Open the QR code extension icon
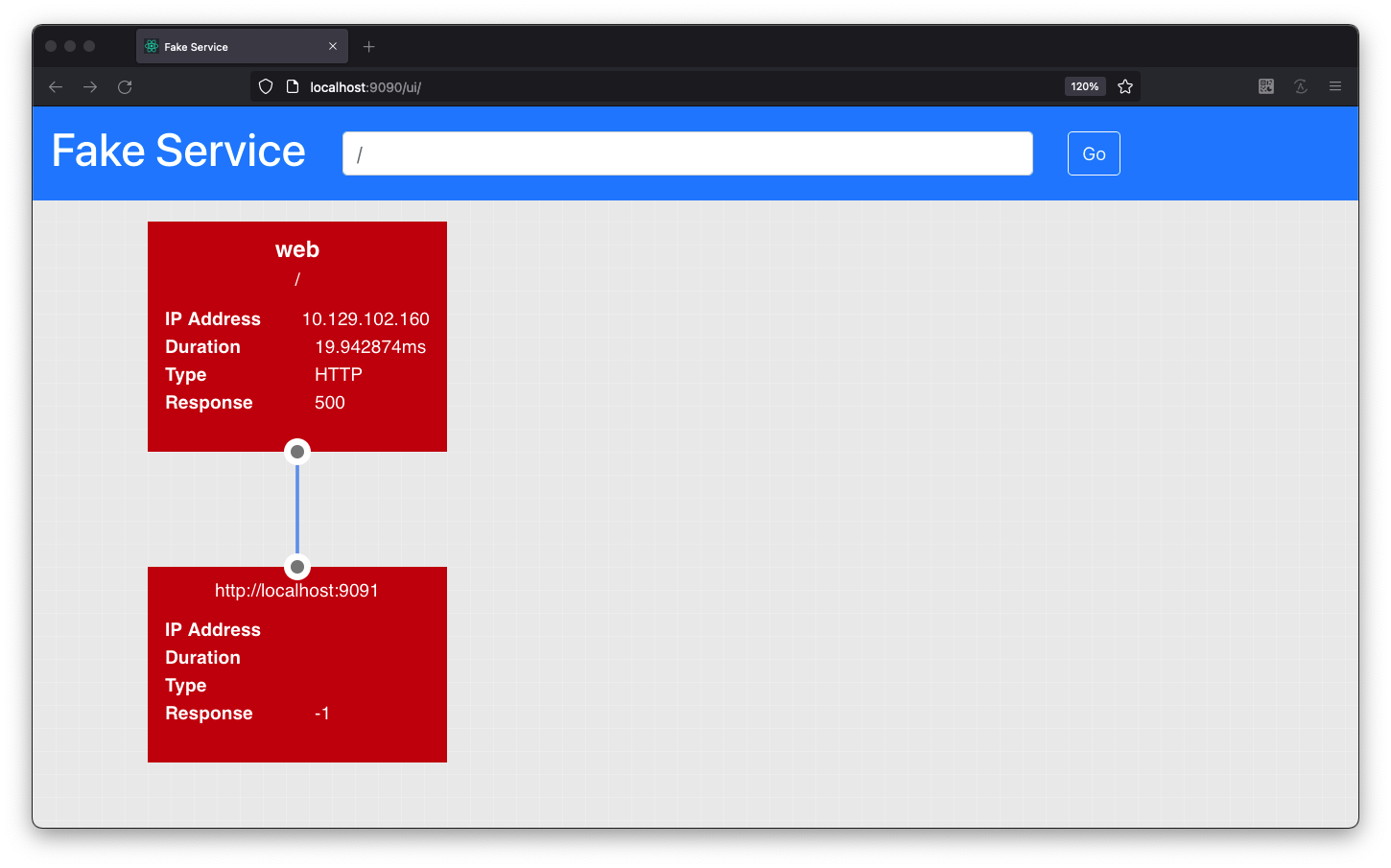Screen dimensions: 1391x868 tap(1266, 87)
